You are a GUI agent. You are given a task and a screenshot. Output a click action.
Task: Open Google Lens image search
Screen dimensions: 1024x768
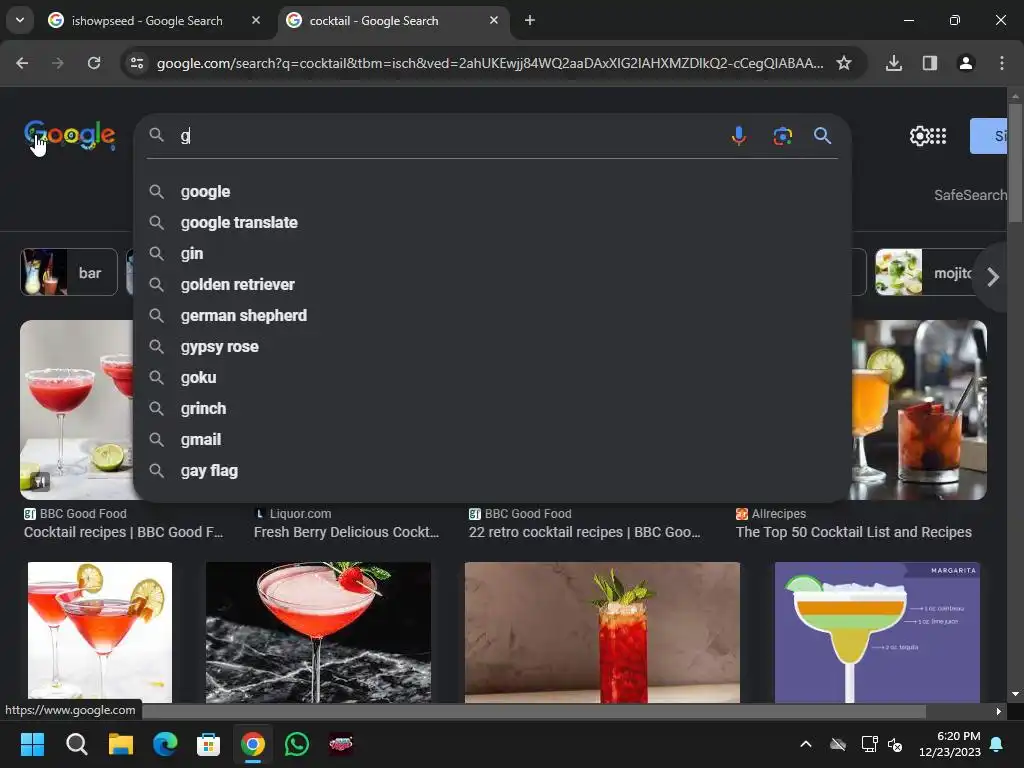782,136
